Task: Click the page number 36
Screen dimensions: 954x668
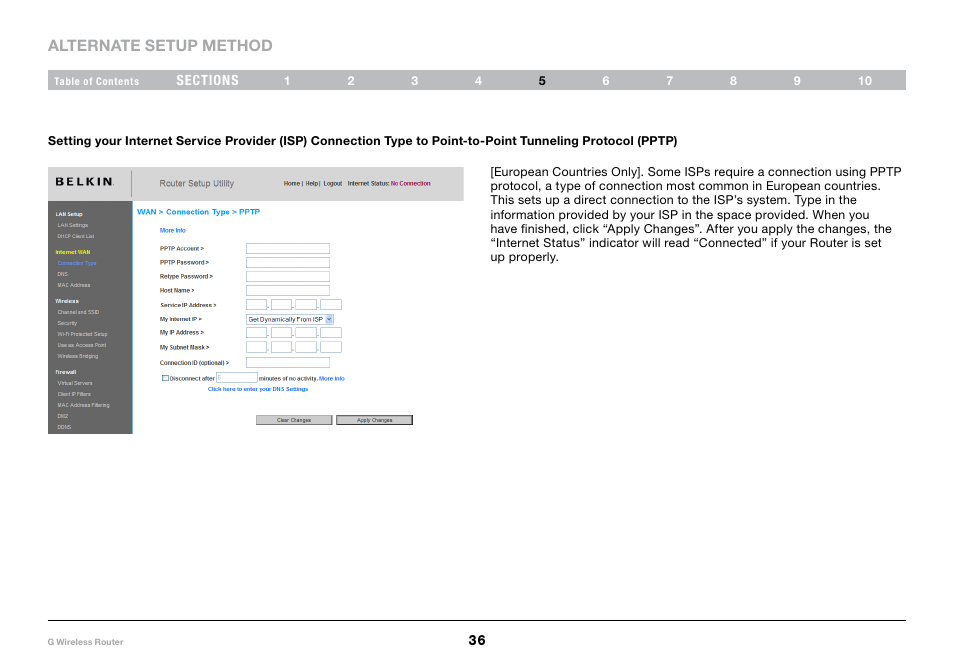Action: [477, 640]
